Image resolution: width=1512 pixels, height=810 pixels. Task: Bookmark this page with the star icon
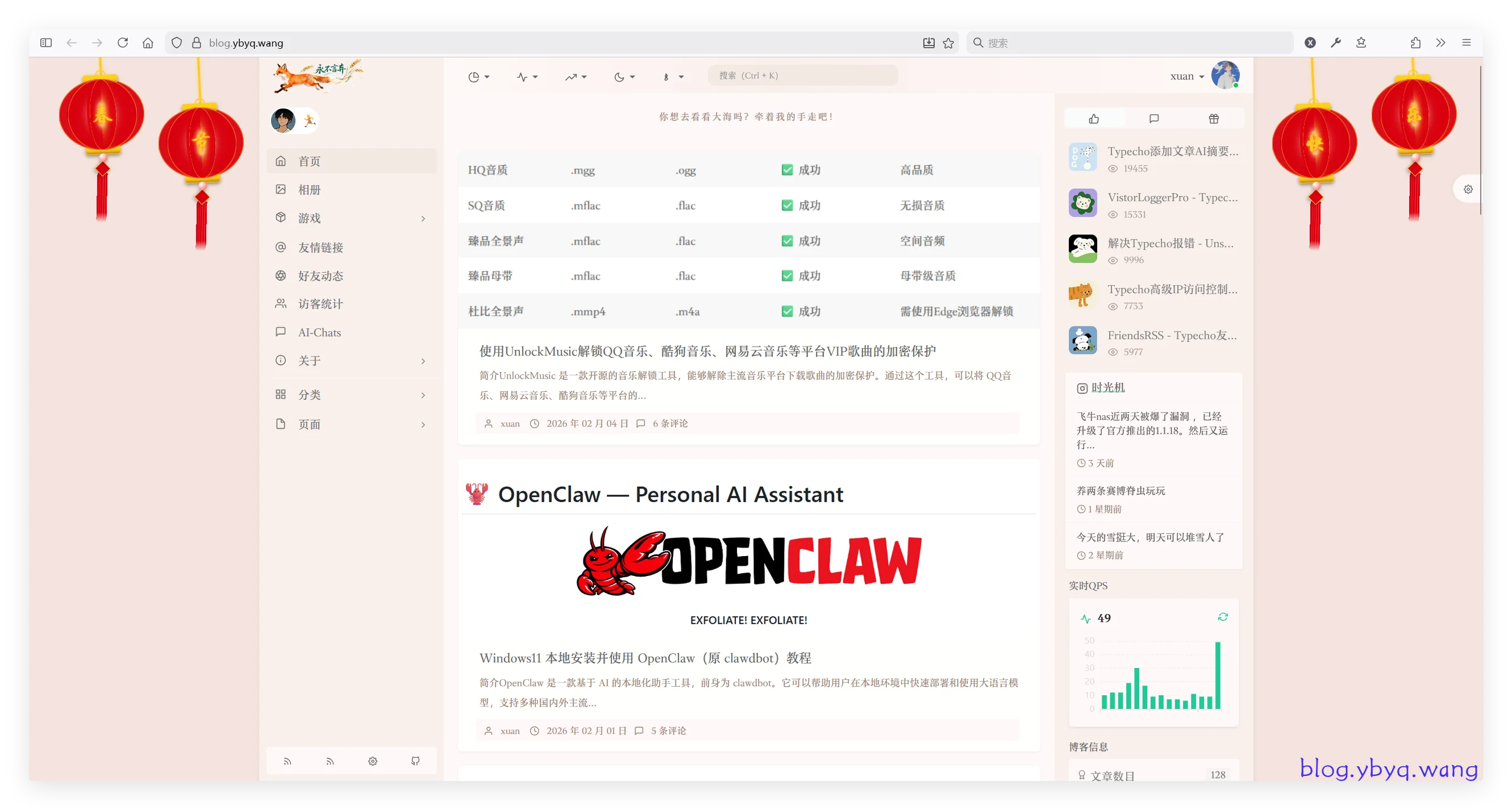(948, 43)
